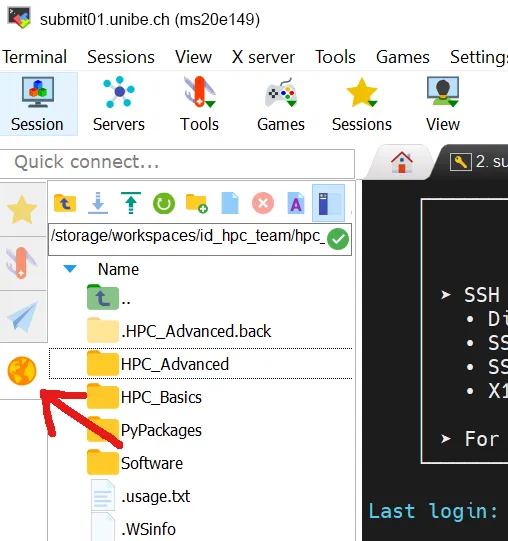Switch to the Home tab
The width and height of the screenshot is (508, 541).
click(401, 162)
